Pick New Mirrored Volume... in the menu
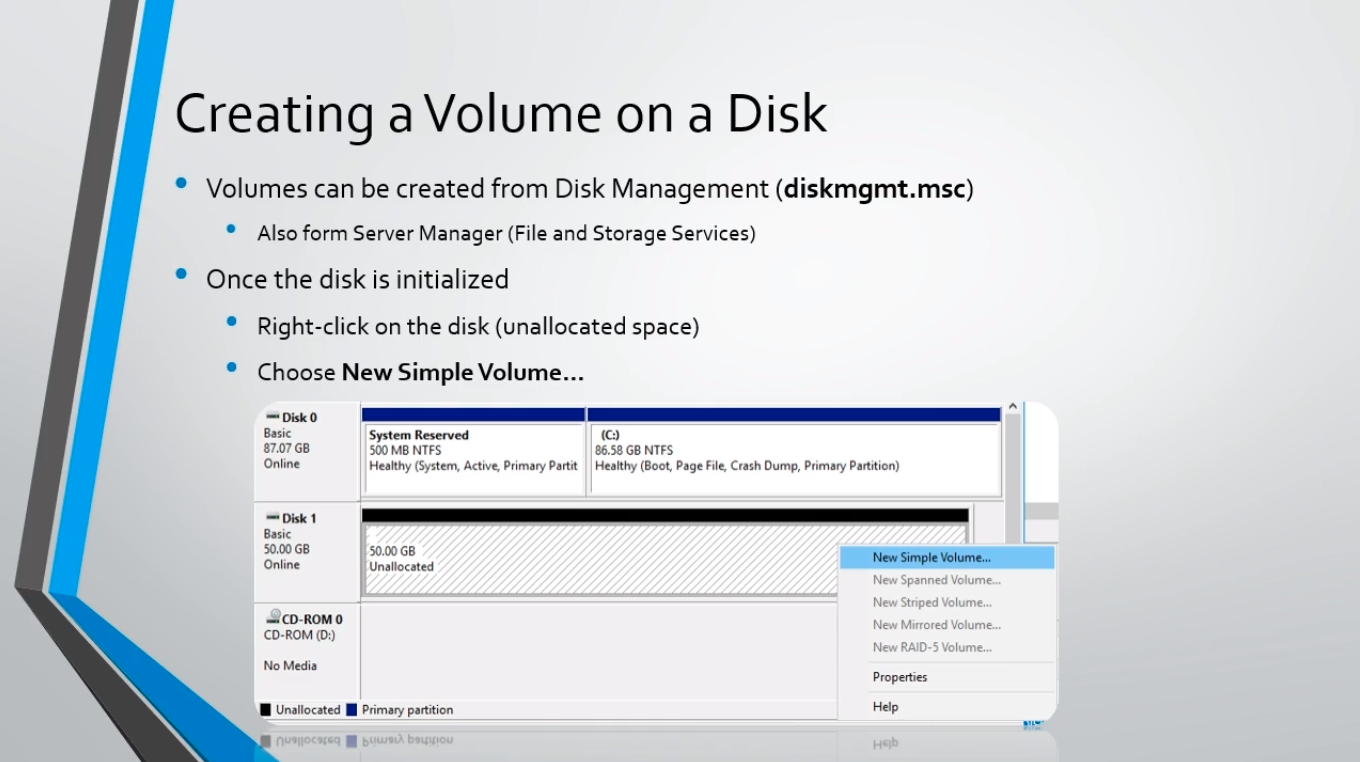The width and height of the screenshot is (1360, 762). point(936,625)
